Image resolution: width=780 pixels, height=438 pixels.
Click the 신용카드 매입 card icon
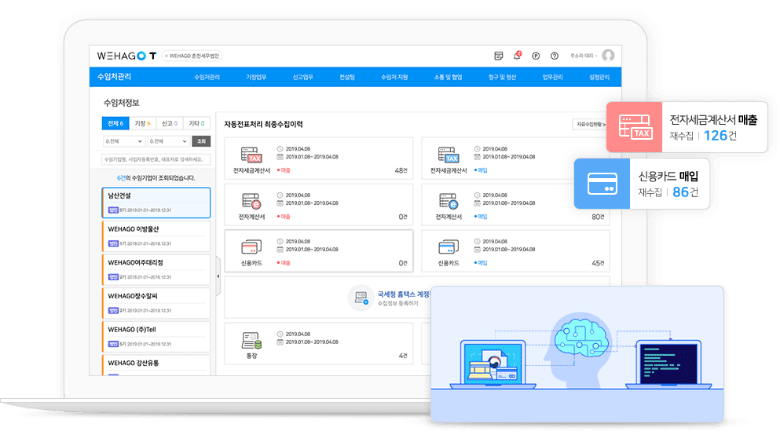pos(448,247)
